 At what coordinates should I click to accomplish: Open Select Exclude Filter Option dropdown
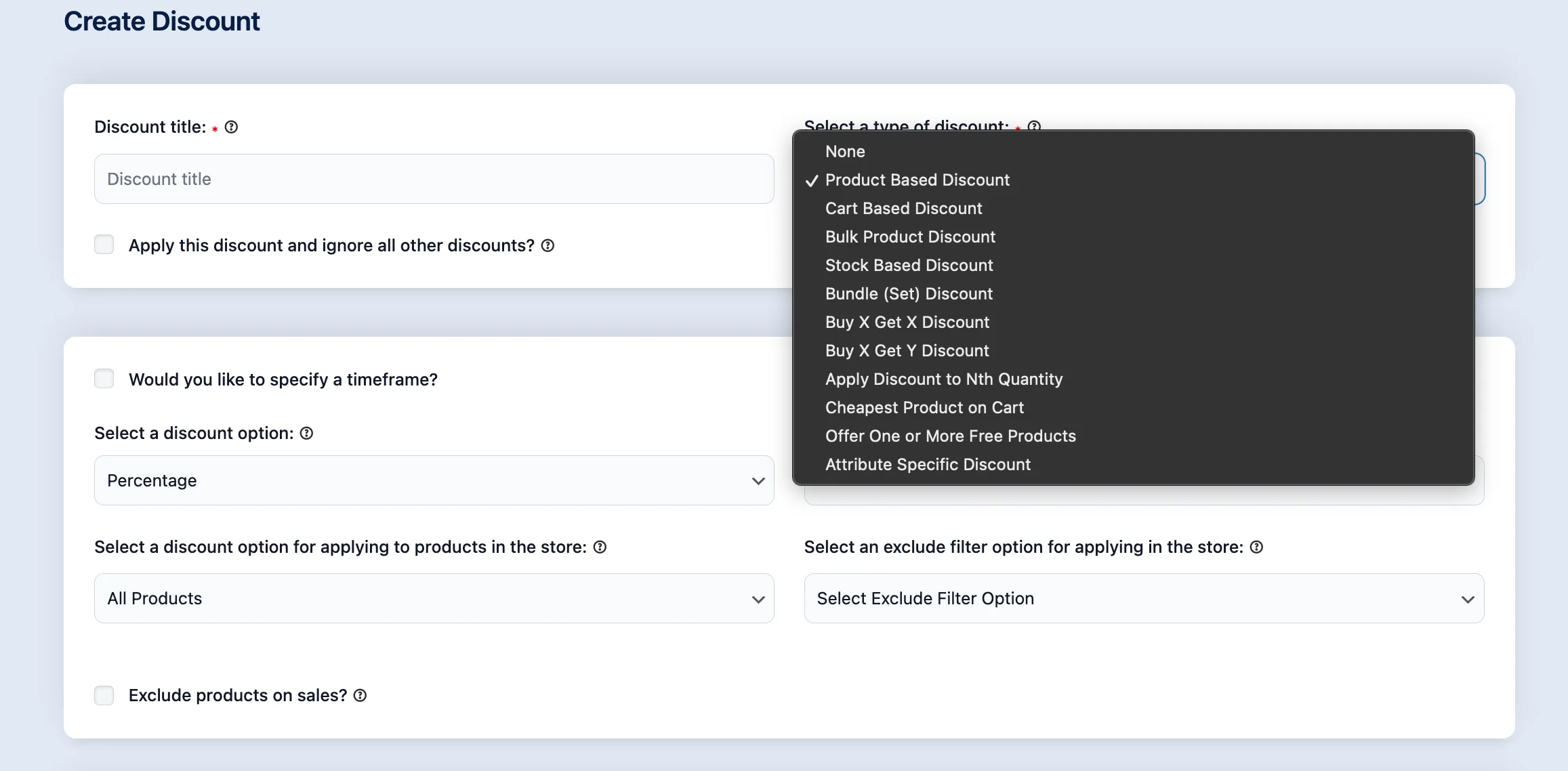click(x=1144, y=598)
